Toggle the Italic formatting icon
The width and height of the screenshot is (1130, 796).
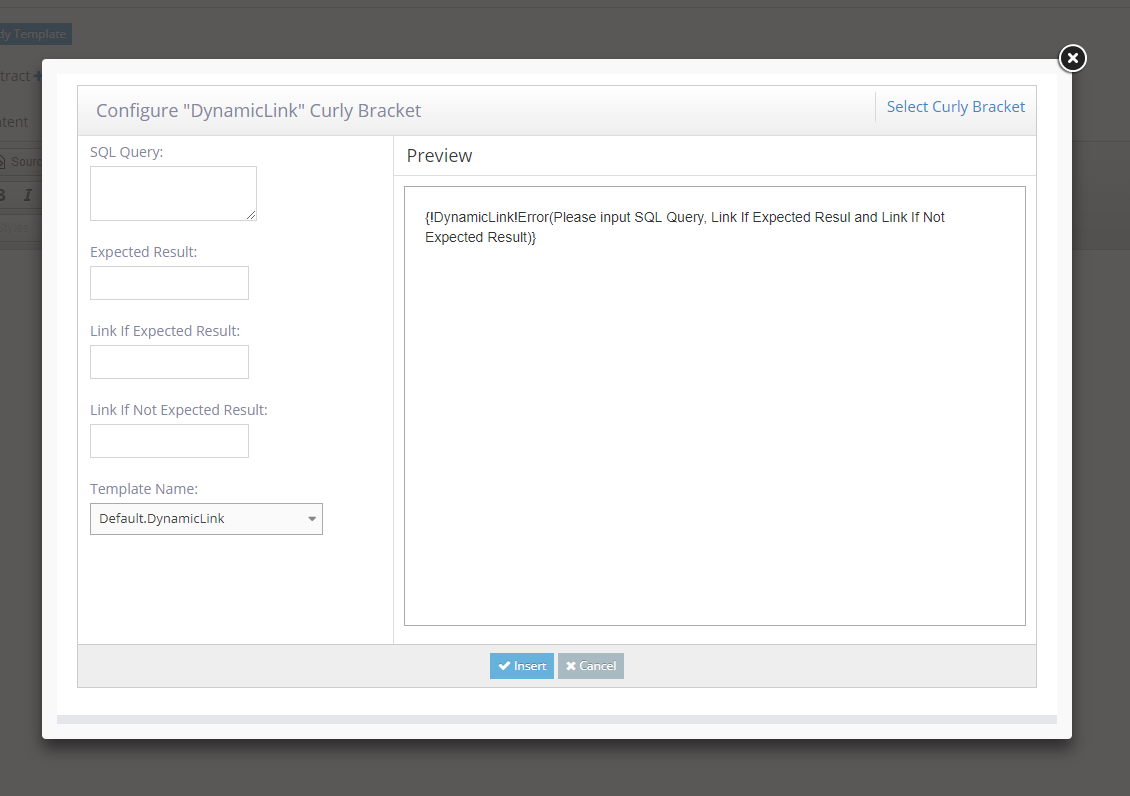point(28,195)
